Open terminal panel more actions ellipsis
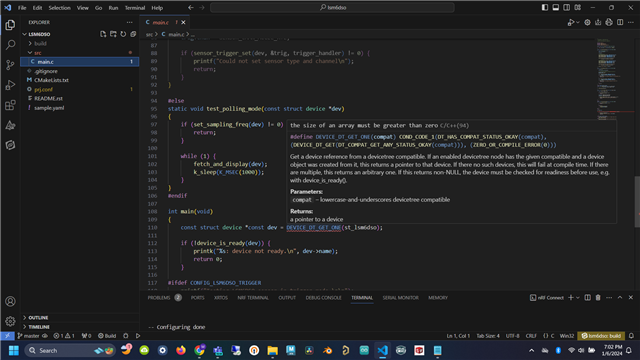The height and width of the screenshot is (360, 640). coord(609,298)
